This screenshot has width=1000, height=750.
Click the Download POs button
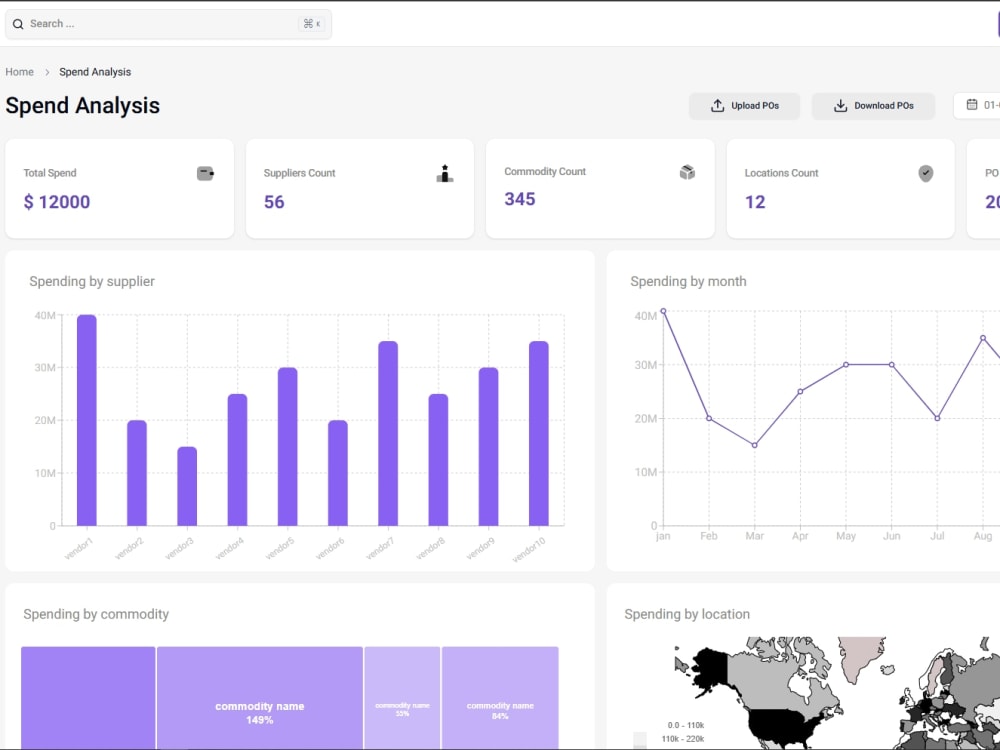pos(873,106)
